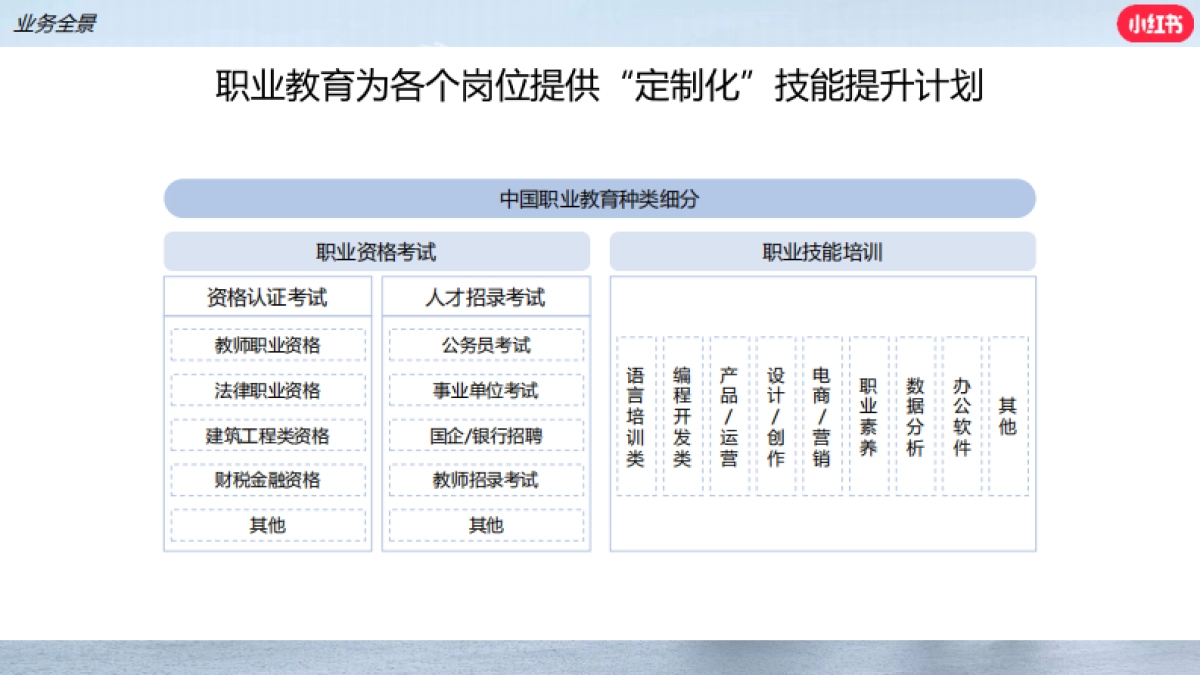
Task: Click the slide title about 定制化 技能提升计划
Action: [x=600, y=87]
